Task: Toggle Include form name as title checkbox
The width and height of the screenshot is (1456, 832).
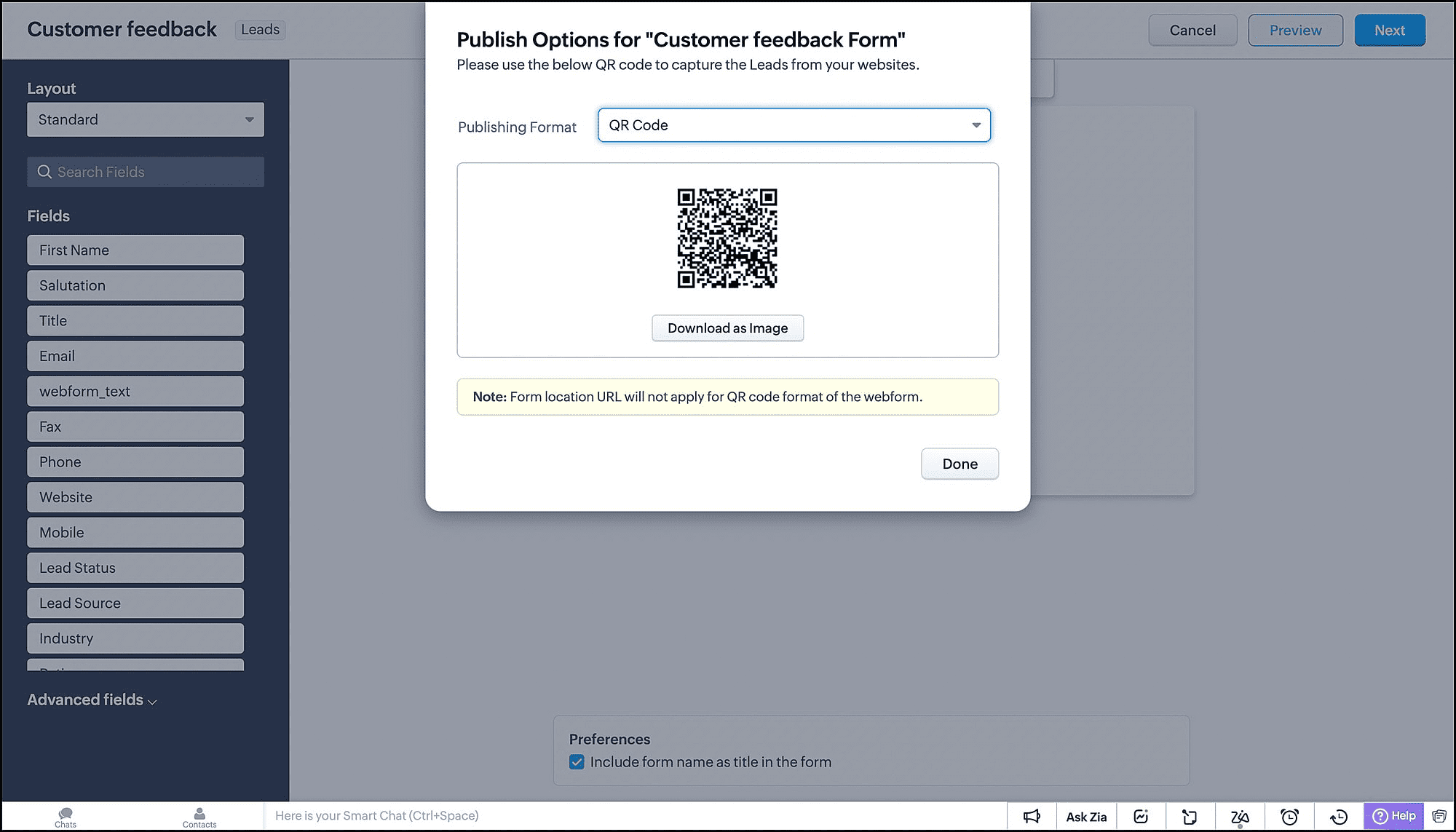Action: click(577, 761)
